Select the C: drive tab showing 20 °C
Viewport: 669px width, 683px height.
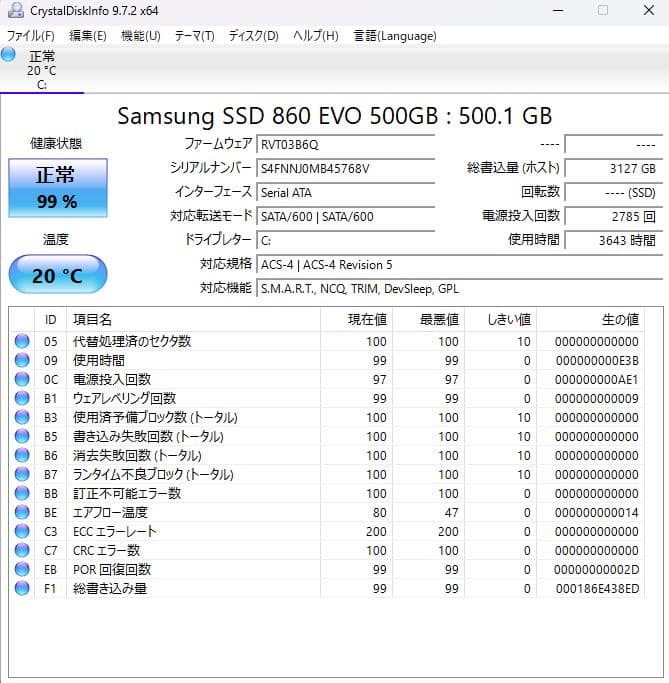[x=42, y=70]
